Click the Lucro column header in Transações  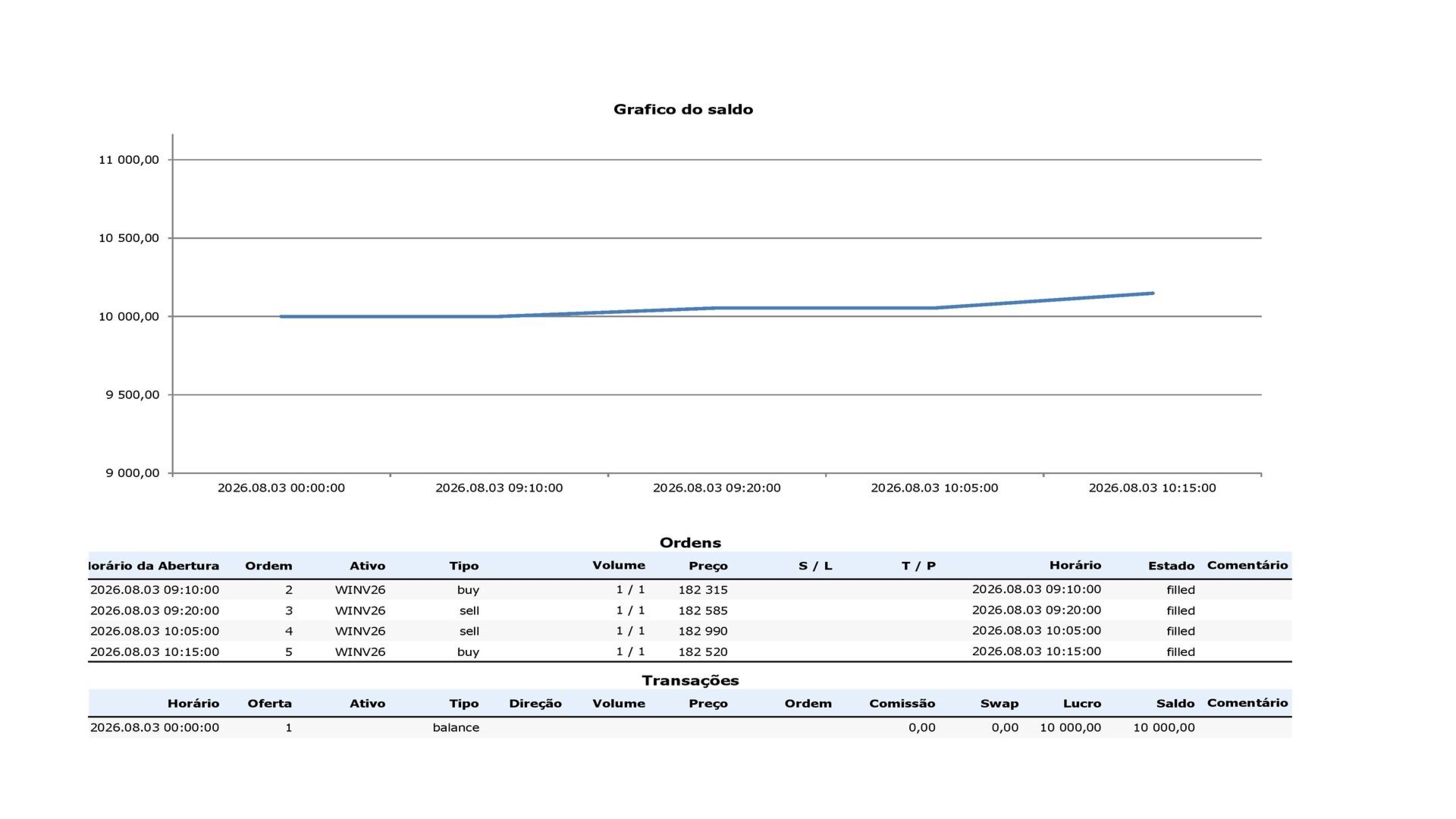pyautogui.click(x=1081, y=704)
